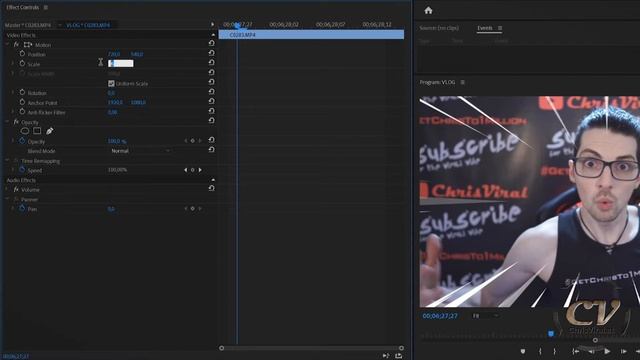This screenshot has height=360, width=640.
Task: Click the Speed value 100.00%
Action: pos(118,170)
